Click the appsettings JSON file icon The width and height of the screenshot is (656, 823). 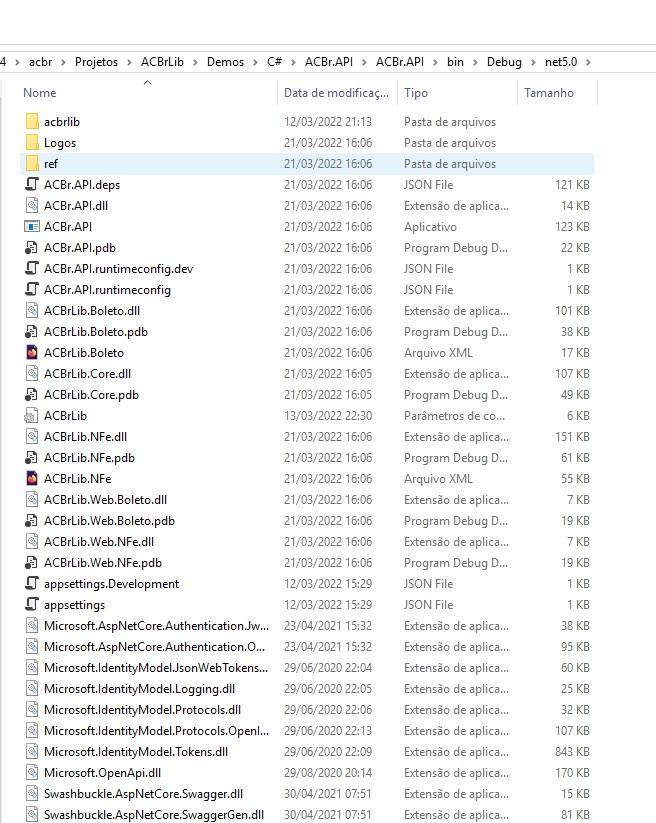[32, 605]
